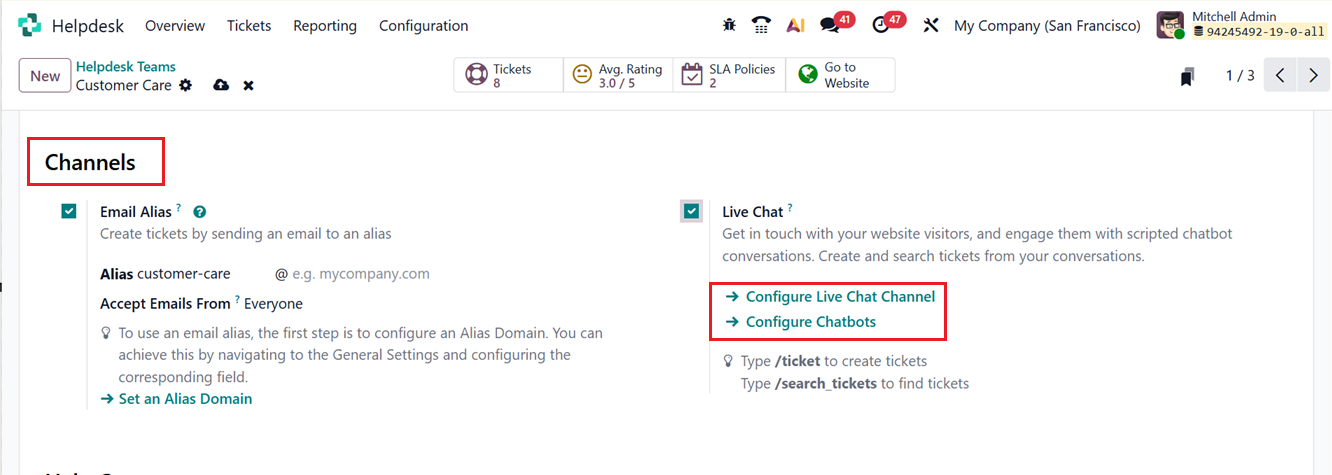Expand the Mitchell Admin user menu

point(1240,25)
